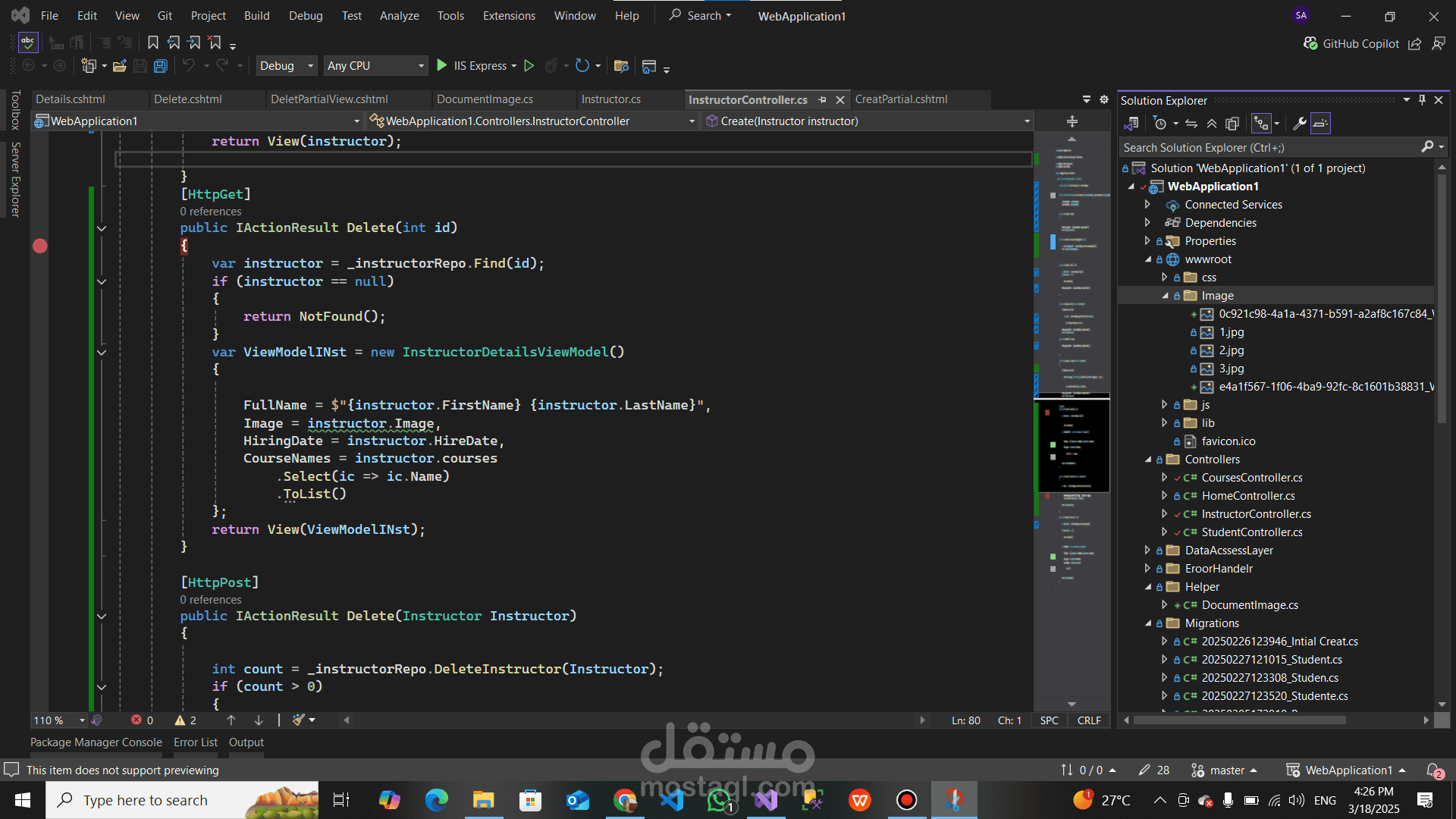The height and width of the screenshot is (819, 1456).
Task: Collapse the HttpGet Delete(int id) method
Action: [102, 228]
